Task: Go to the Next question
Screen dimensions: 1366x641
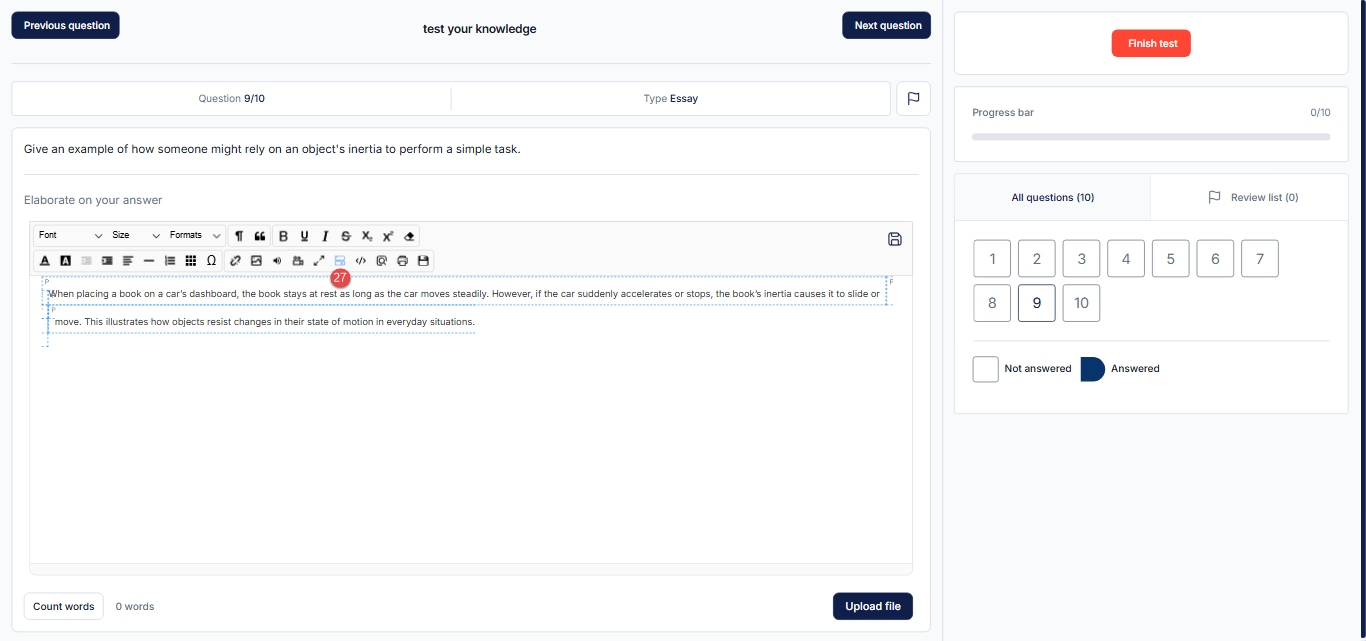Action: (x=887, y=26)
